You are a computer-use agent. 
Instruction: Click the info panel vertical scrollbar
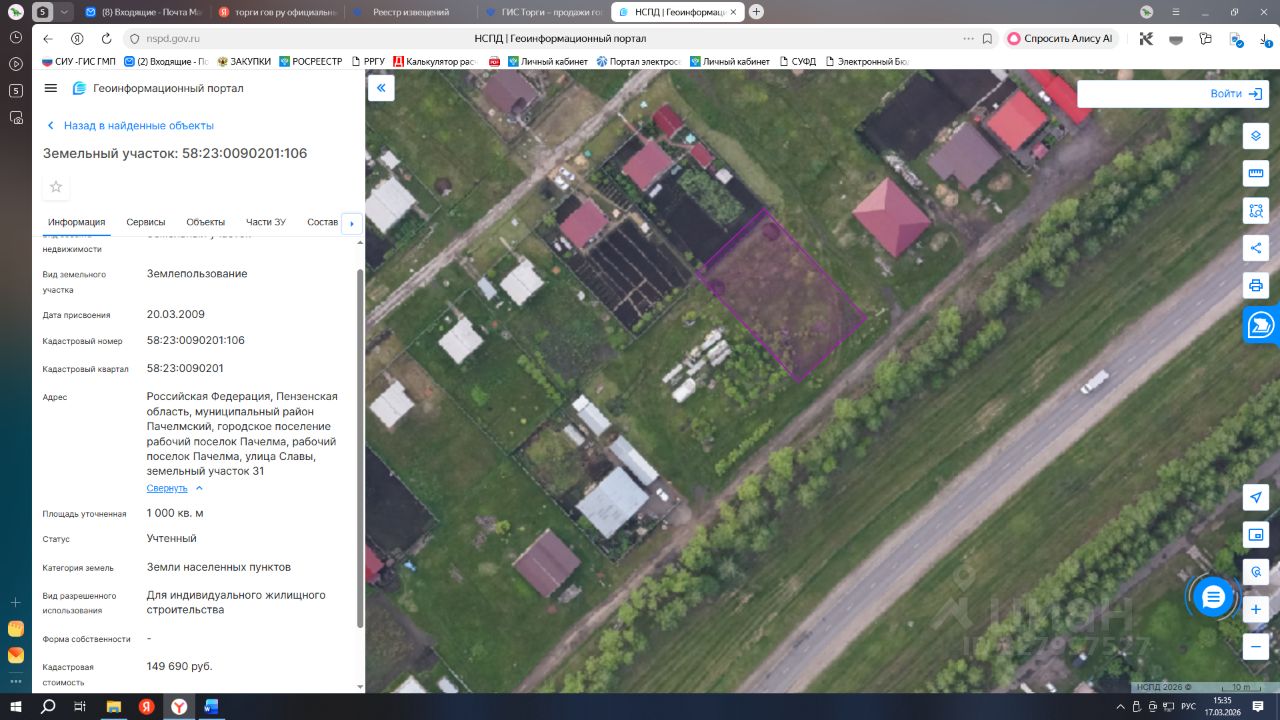(x=361, y=448)
